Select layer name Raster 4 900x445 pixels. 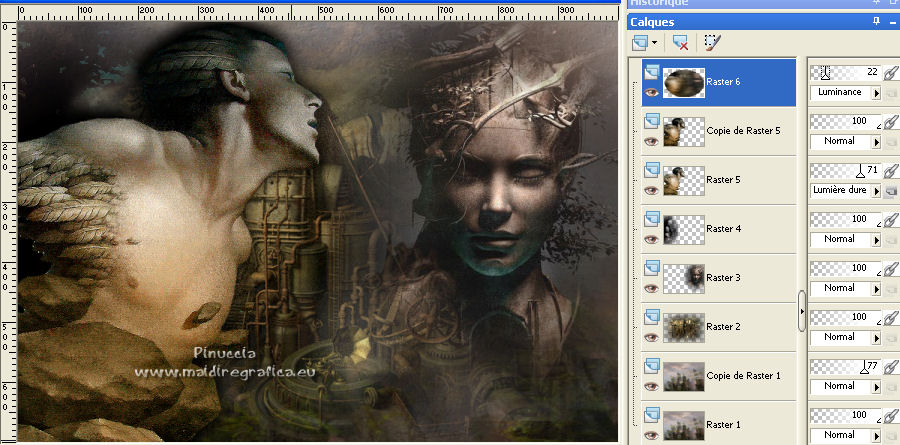point(723,229)
